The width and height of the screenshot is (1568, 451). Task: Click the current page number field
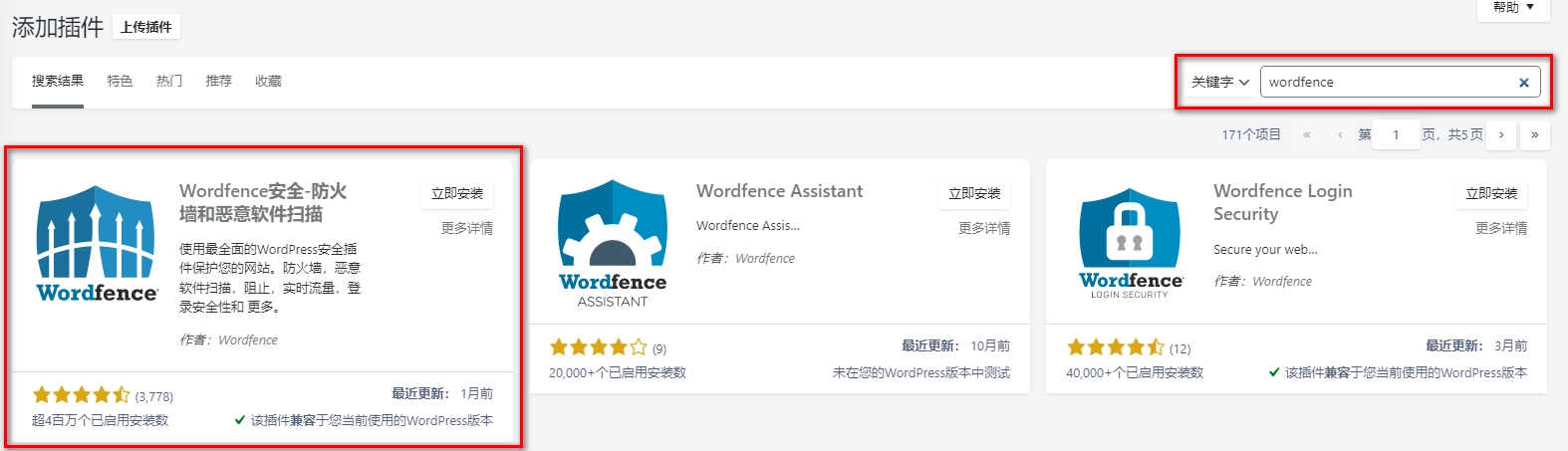click(1396, 134)
